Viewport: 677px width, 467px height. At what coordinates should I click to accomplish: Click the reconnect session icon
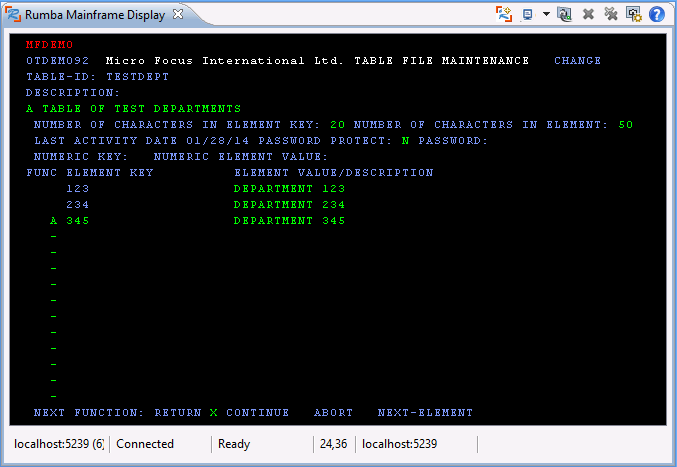[x=565, y=14]
